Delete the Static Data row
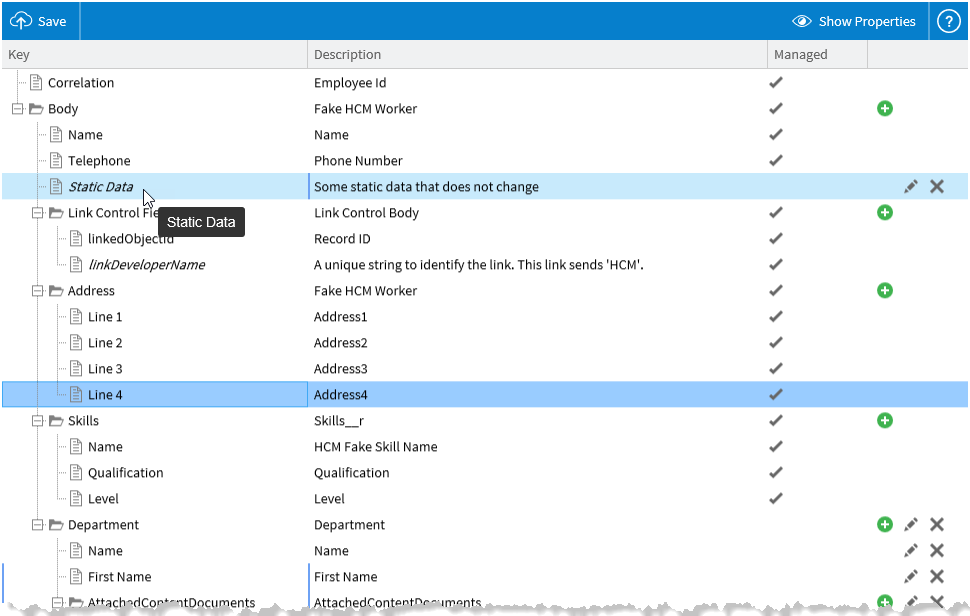This screenshot has width=970, height=616. point(937,187)
